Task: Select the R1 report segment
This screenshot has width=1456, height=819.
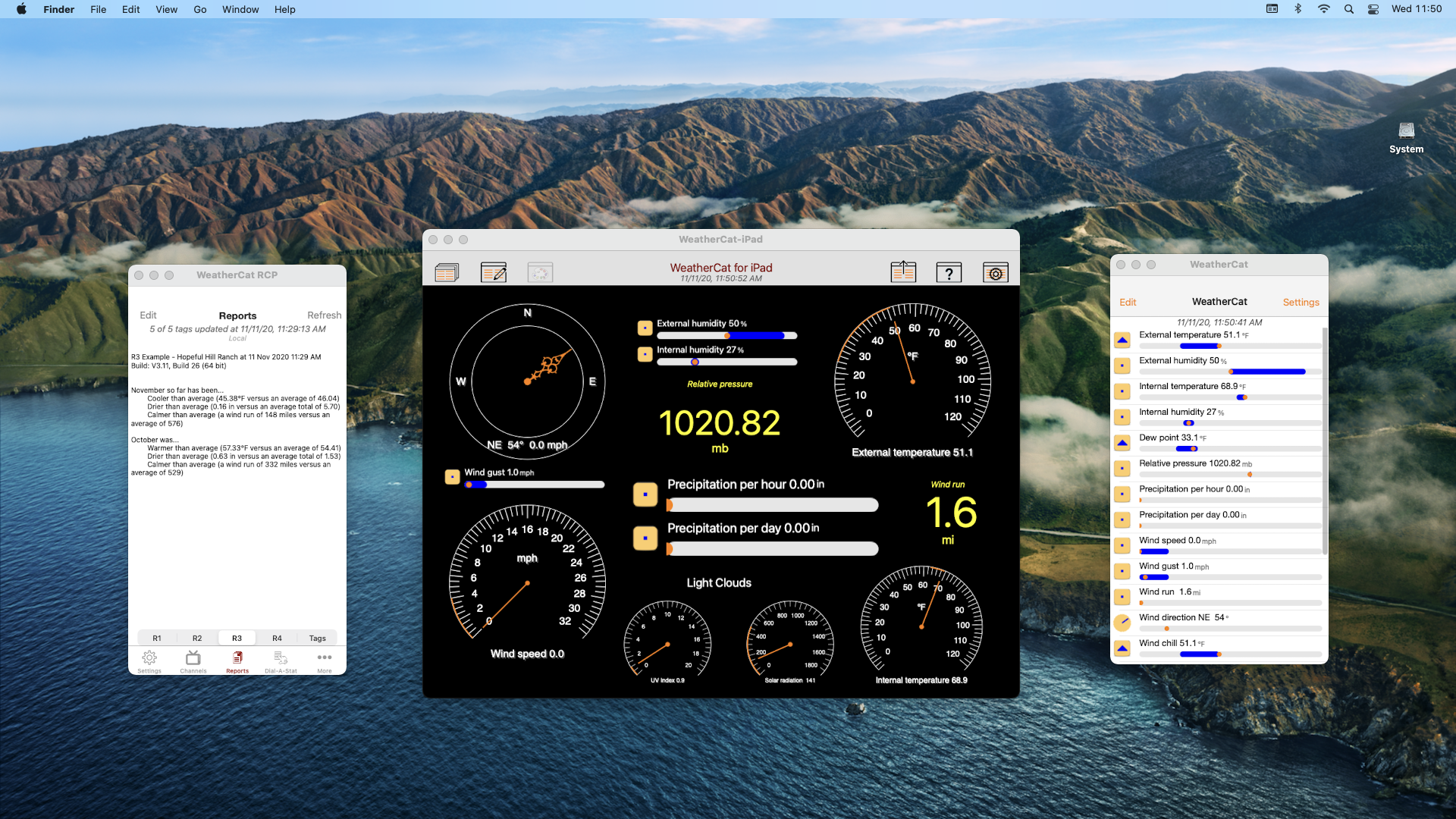Action: click(x=157, y=638)
